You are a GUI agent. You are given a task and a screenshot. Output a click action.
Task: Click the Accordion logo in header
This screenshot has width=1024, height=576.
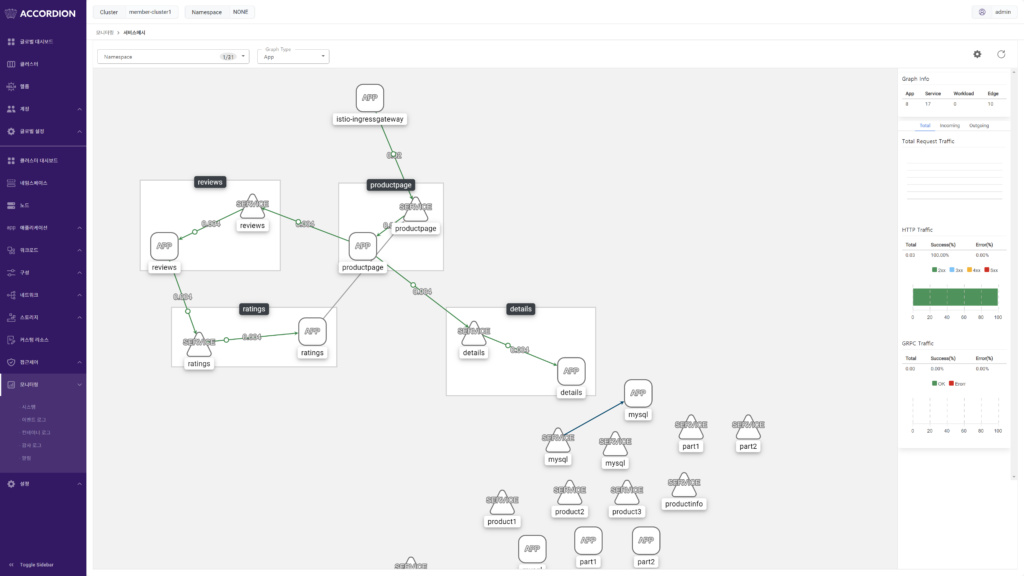[x=40, y=13]
